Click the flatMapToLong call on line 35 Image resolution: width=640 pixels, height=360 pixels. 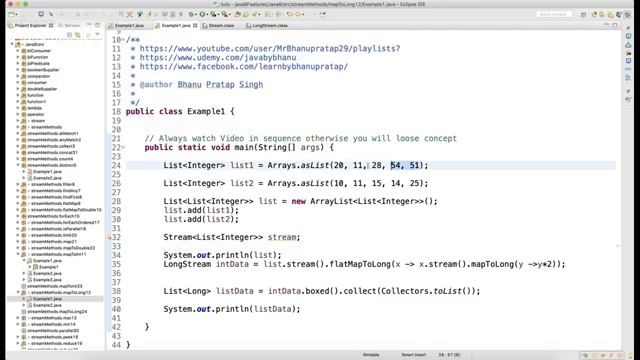click(360, 264)
